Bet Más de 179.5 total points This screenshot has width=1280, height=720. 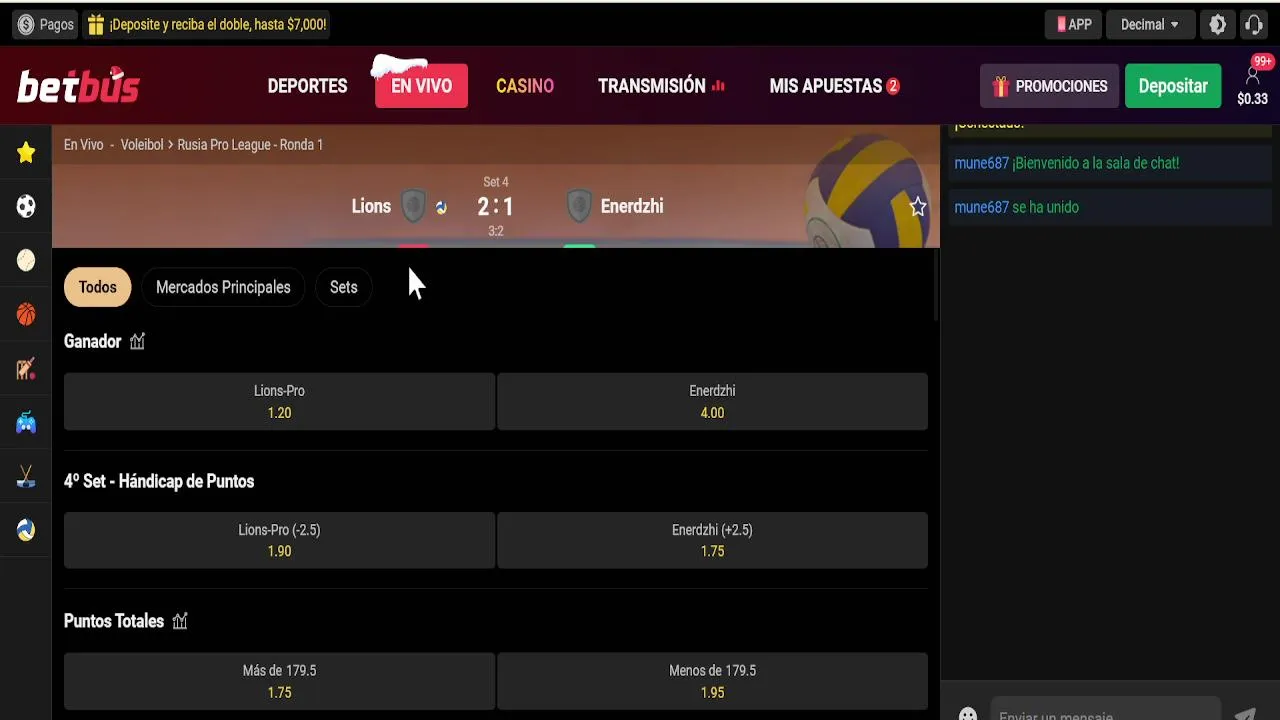pyautogui.click(x=279, y=681)
